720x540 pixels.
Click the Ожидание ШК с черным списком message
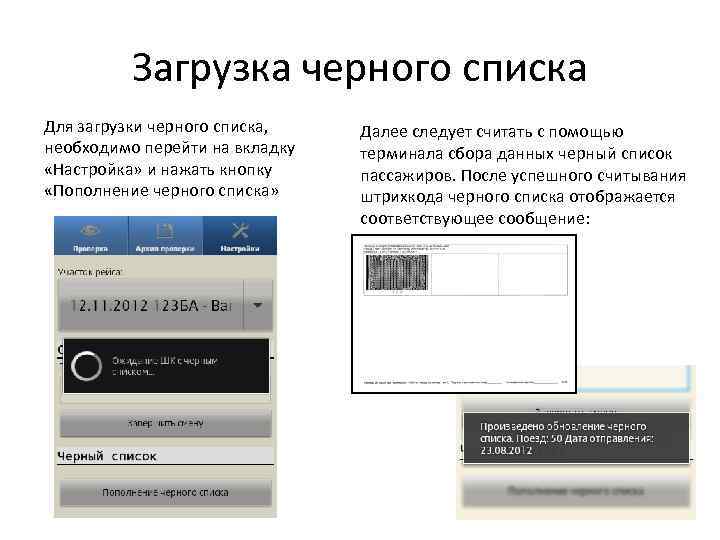click(x=165, y=366)
